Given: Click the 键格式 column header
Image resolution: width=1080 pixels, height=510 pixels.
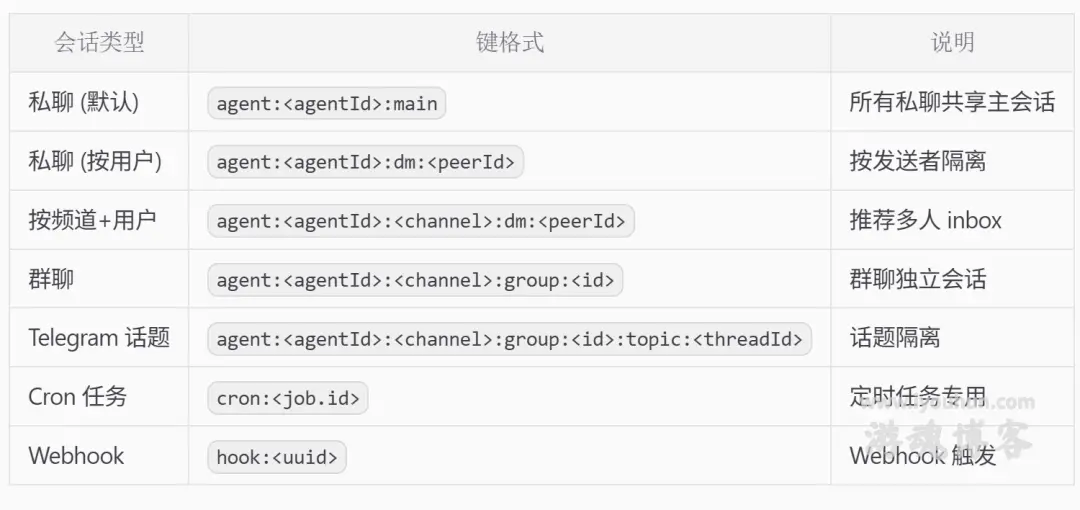Looking at the screenshot, I should [510, 43].
